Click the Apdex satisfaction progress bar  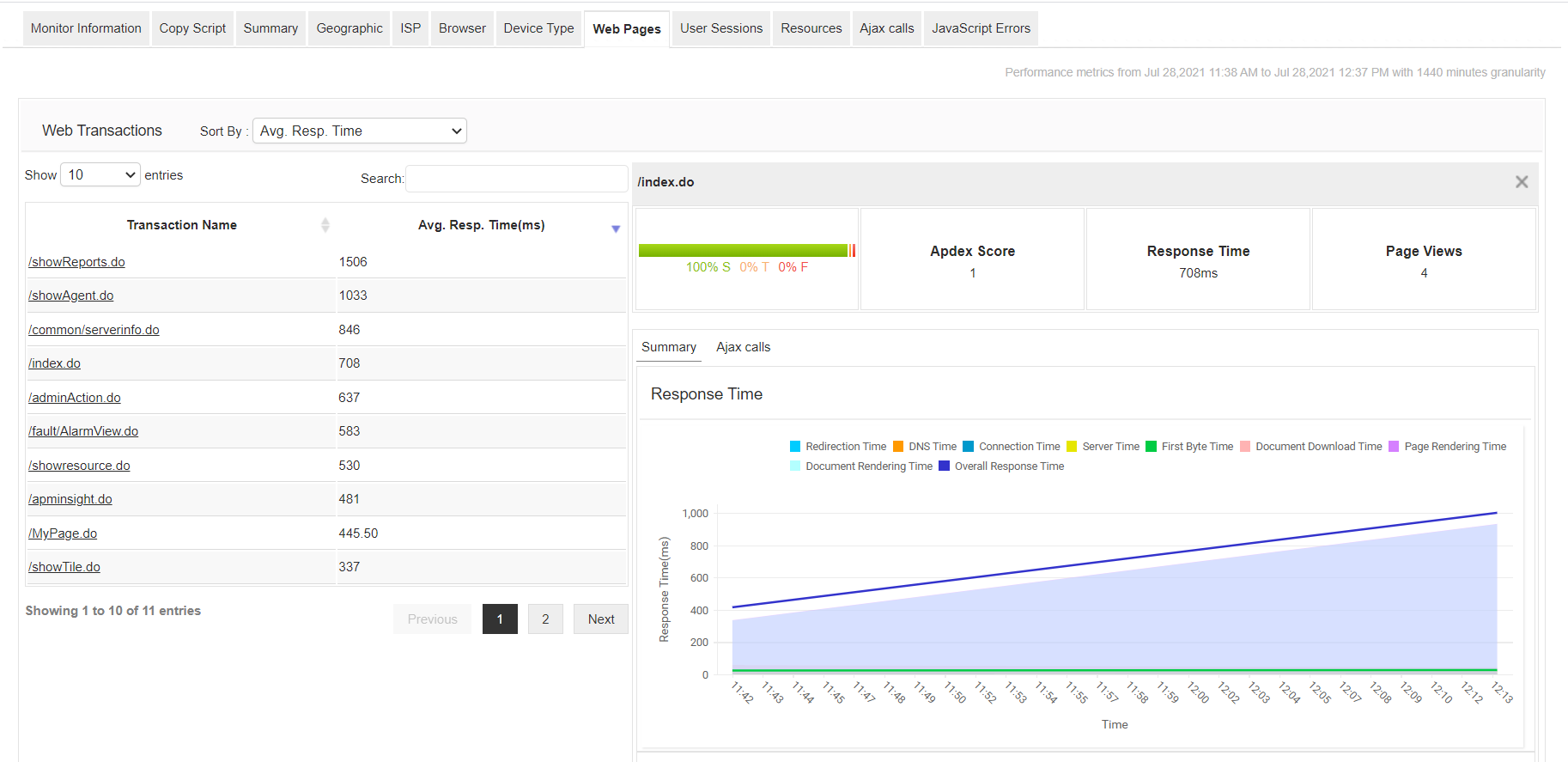pyautogui.click(x=744, y=250)
